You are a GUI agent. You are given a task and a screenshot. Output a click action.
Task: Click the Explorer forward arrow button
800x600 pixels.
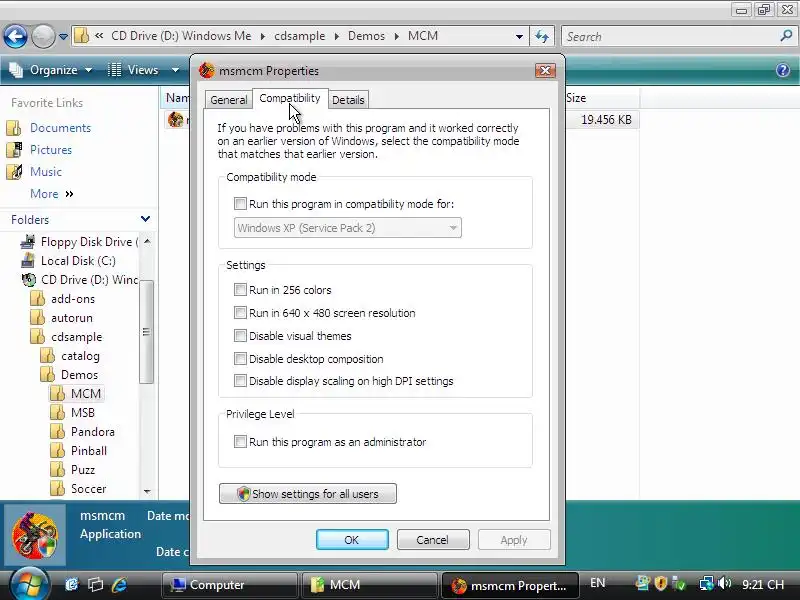pos(43,36)
